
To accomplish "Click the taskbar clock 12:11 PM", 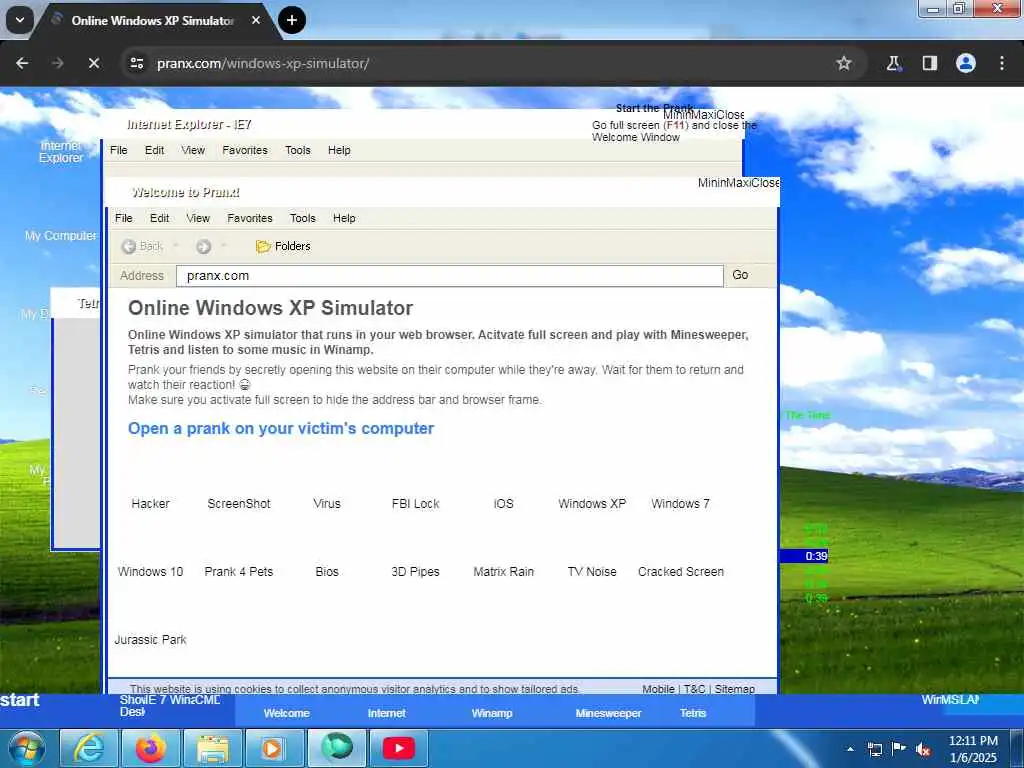I will coord(973,749).
